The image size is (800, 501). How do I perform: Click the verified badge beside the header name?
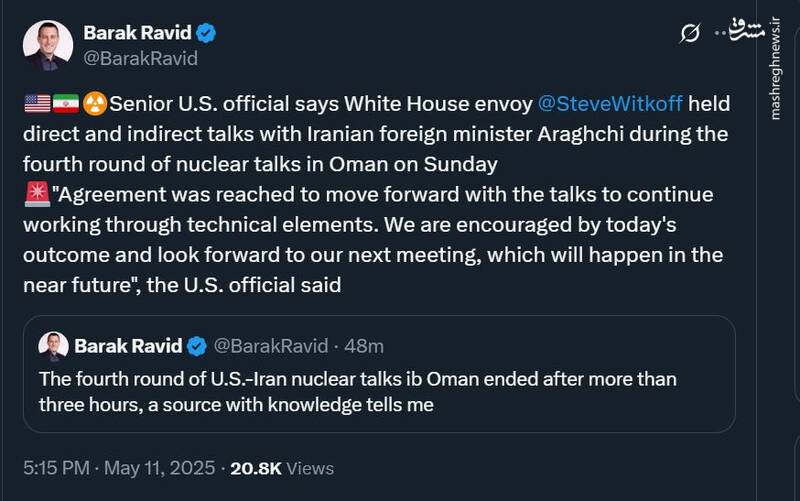point(206,33)
